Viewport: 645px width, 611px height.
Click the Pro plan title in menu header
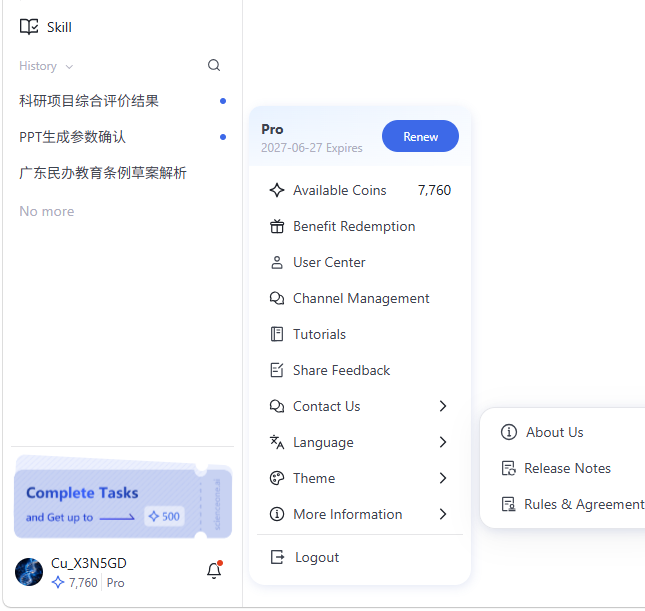(272, 129)
